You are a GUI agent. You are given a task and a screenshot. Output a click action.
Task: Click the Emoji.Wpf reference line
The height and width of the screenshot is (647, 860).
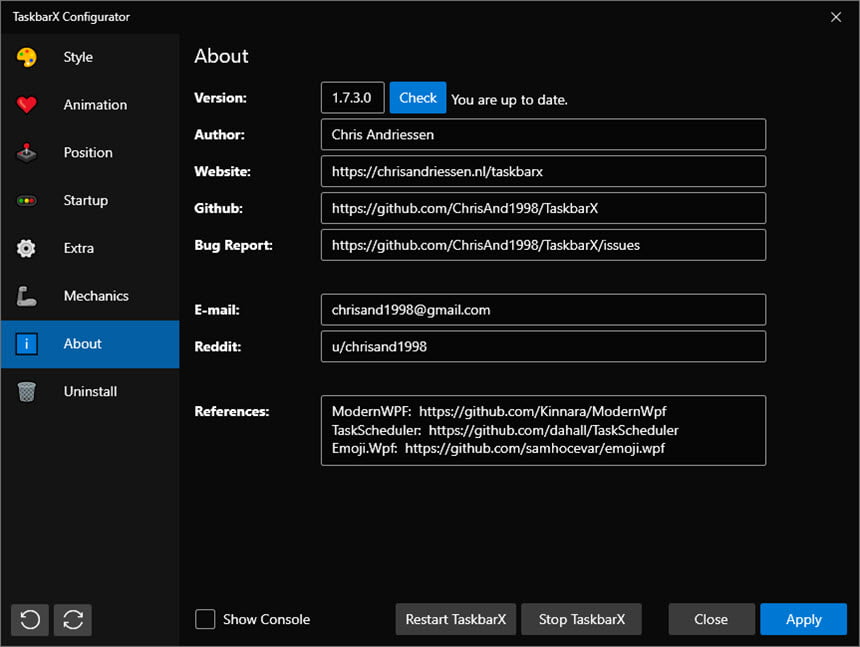(498, 449)
